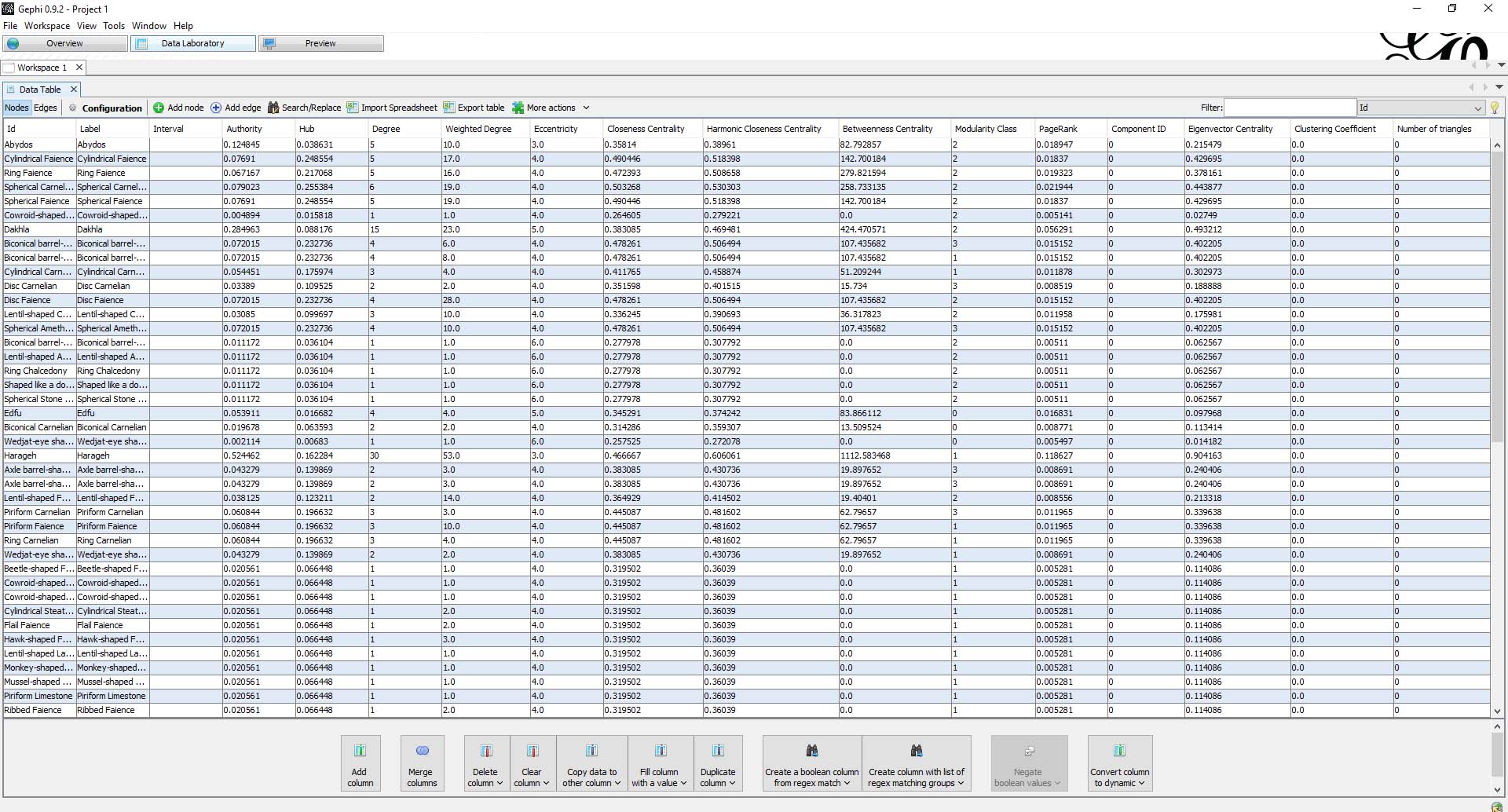
Task: Expand the Duplicate column dropdown arrow
Action: click(x=732, y=783)
